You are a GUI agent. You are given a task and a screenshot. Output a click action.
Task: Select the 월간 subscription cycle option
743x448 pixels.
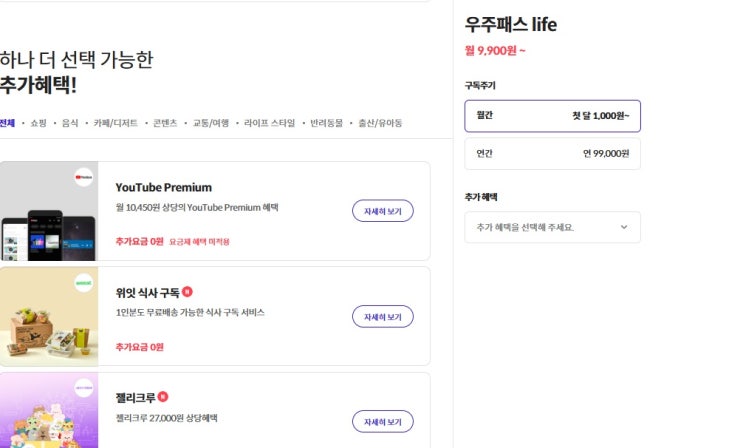pos(552,116)
